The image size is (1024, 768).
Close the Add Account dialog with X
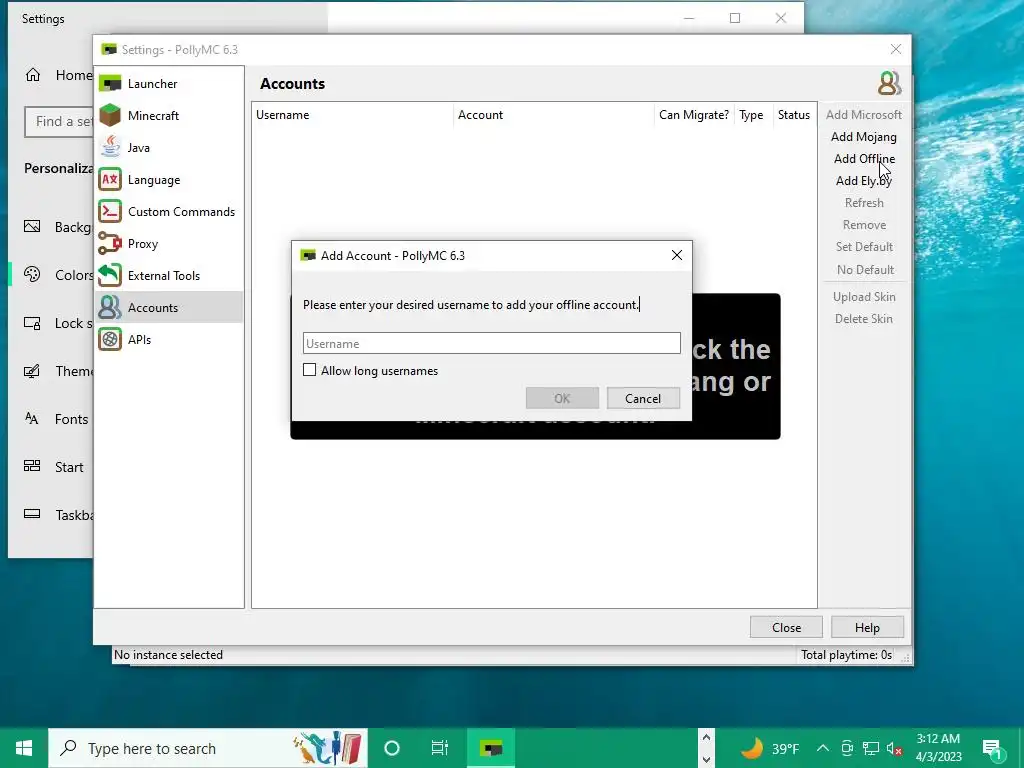[x=677, y=255]
